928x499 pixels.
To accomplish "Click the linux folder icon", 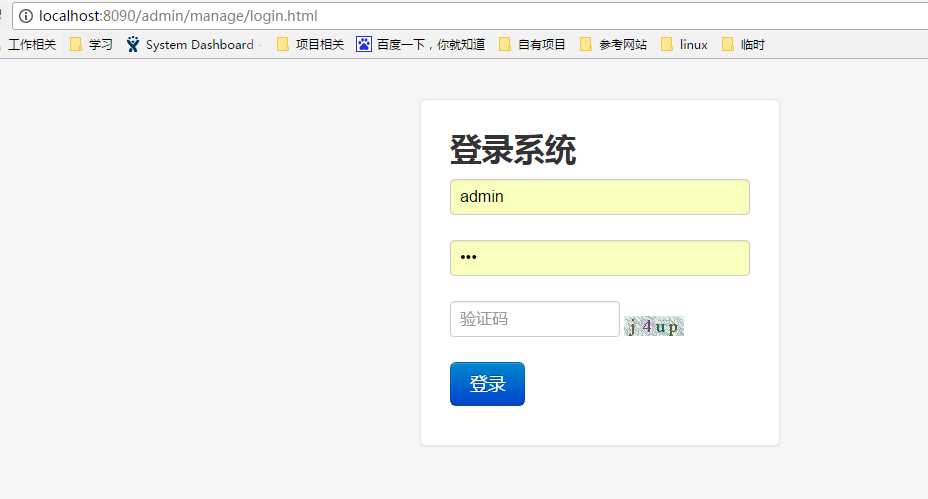I will click(x=667, y=44).
